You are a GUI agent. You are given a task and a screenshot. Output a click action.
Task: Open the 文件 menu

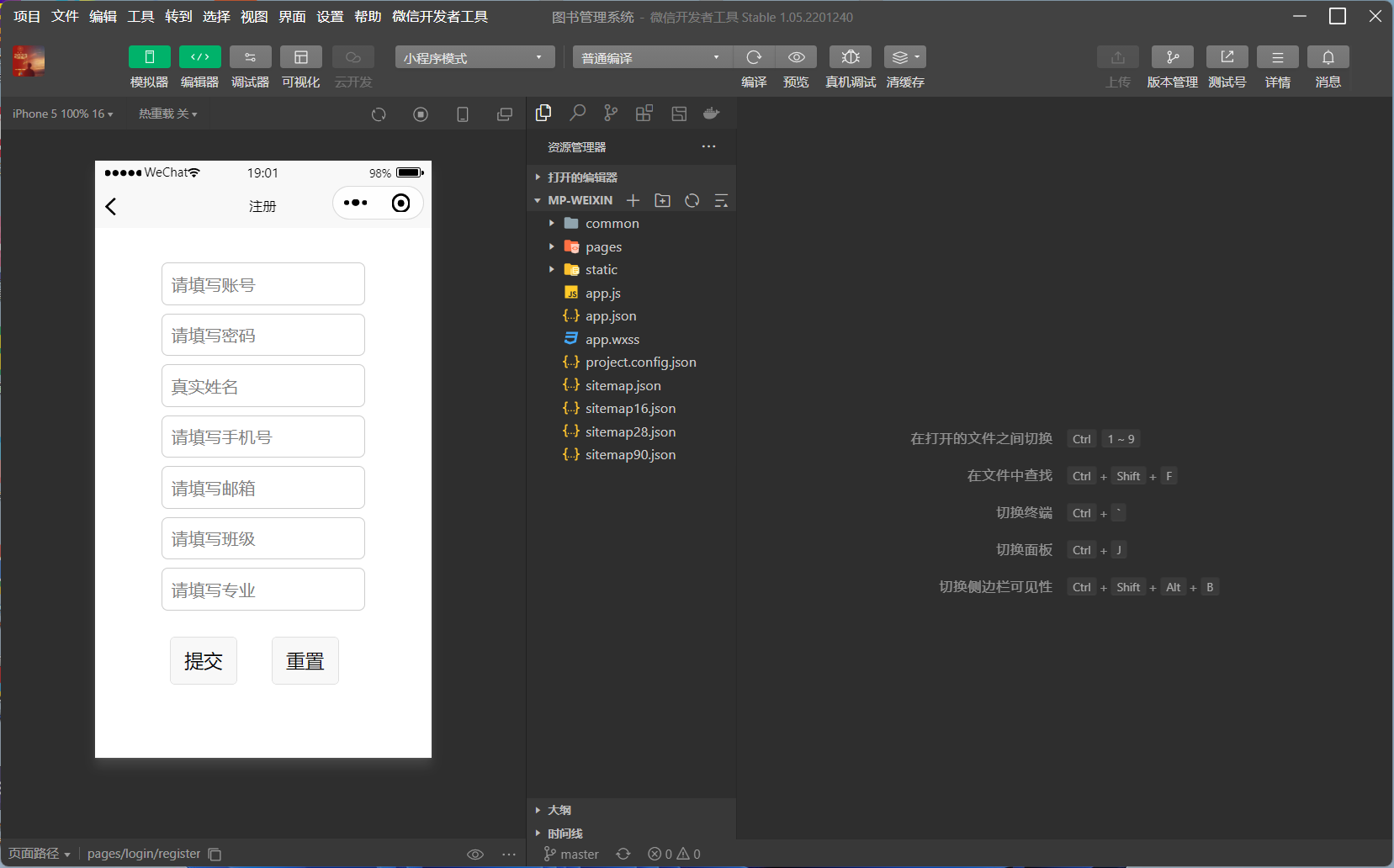point(65,16)
